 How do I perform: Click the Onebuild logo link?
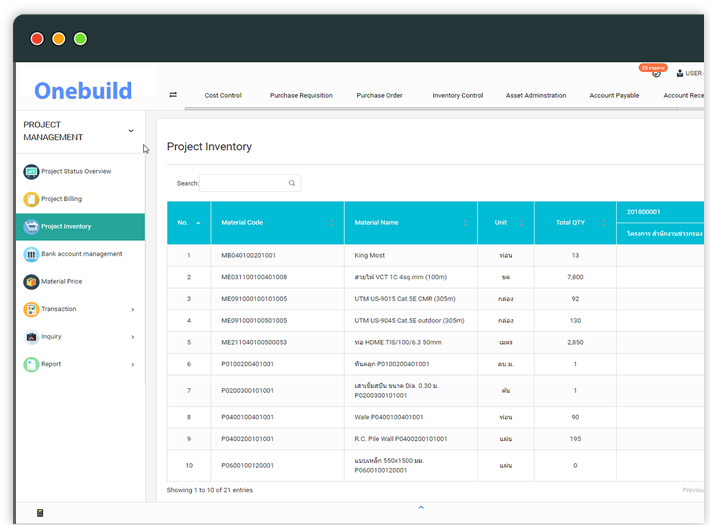83,91
